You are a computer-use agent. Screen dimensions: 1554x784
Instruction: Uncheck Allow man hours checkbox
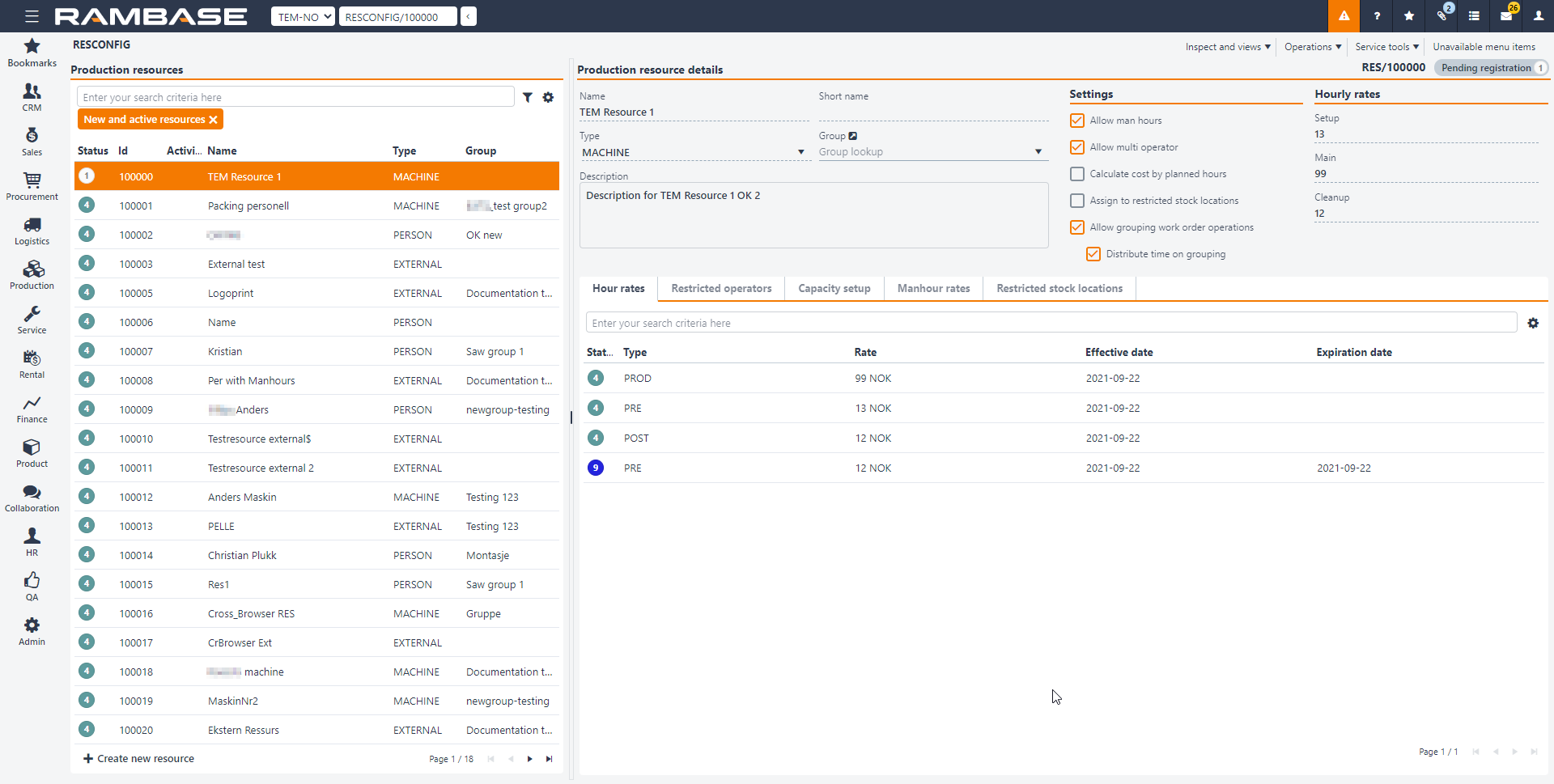[x=1077, y=121]
